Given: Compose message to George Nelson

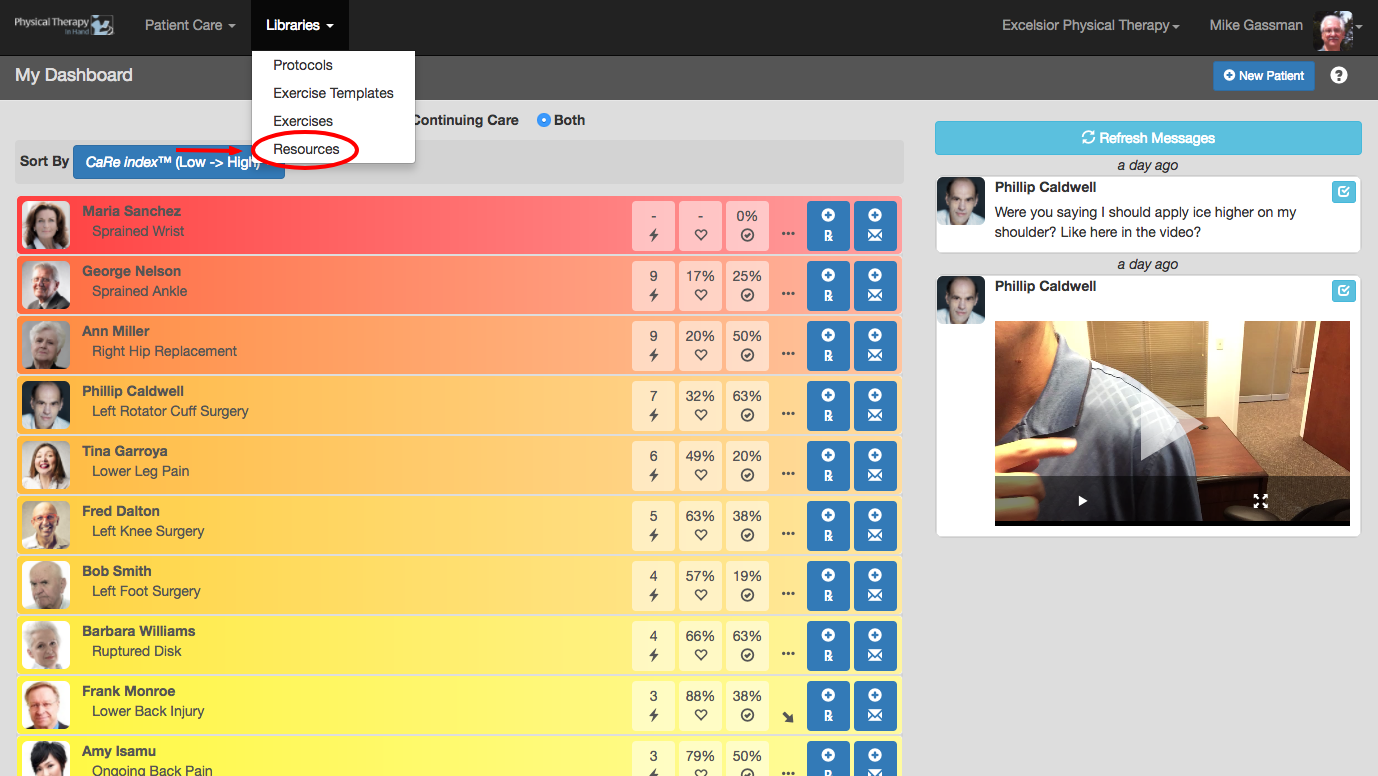Looking at the screenshot, I should 875,285.
